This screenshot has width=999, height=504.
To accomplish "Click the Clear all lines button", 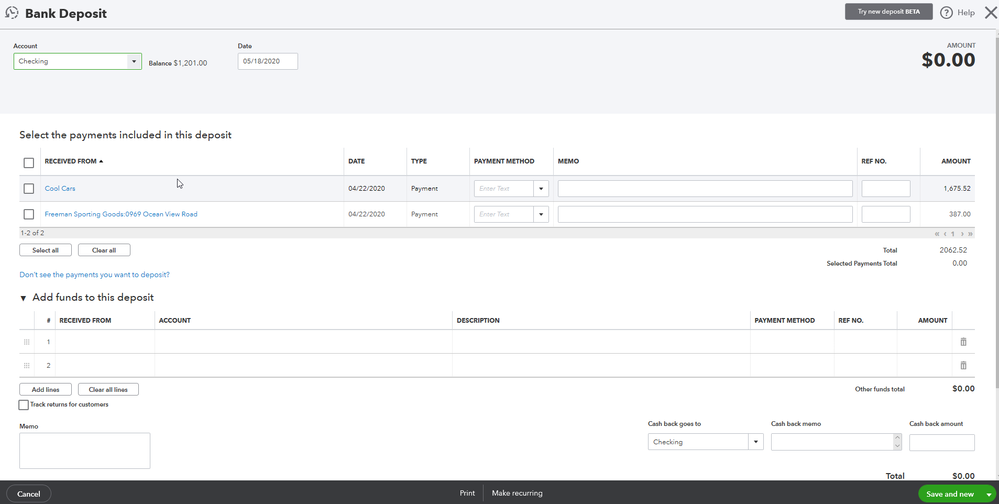I will click(x=108, y=389).
